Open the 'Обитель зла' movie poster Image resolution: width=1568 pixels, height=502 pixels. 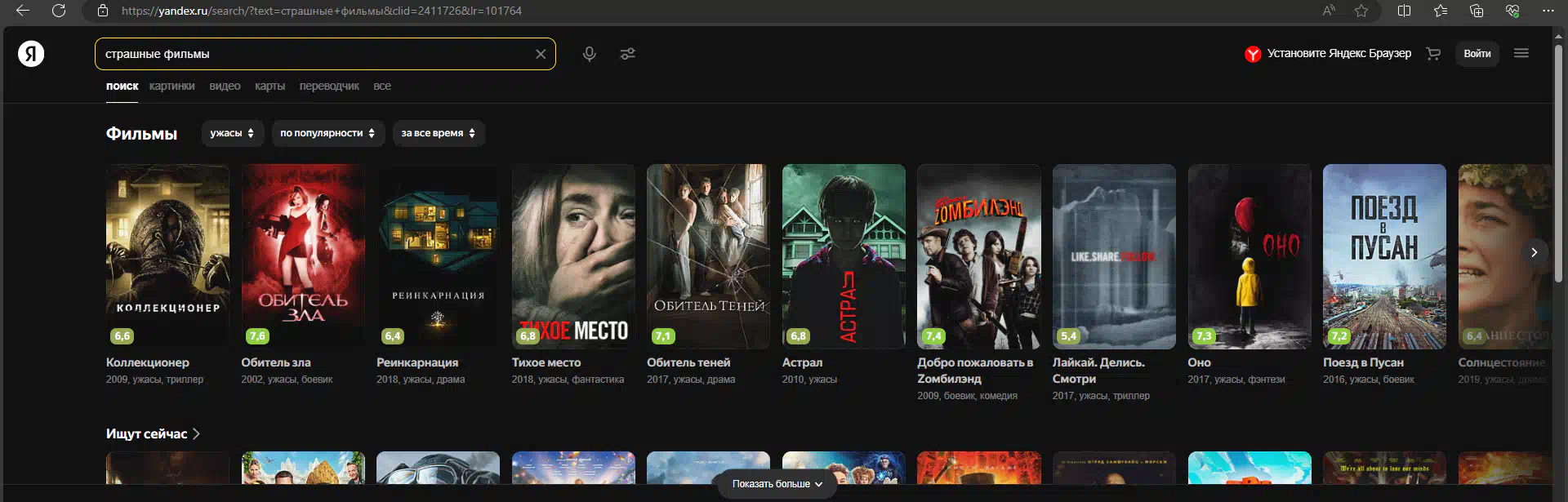click(x=303, y=256)
